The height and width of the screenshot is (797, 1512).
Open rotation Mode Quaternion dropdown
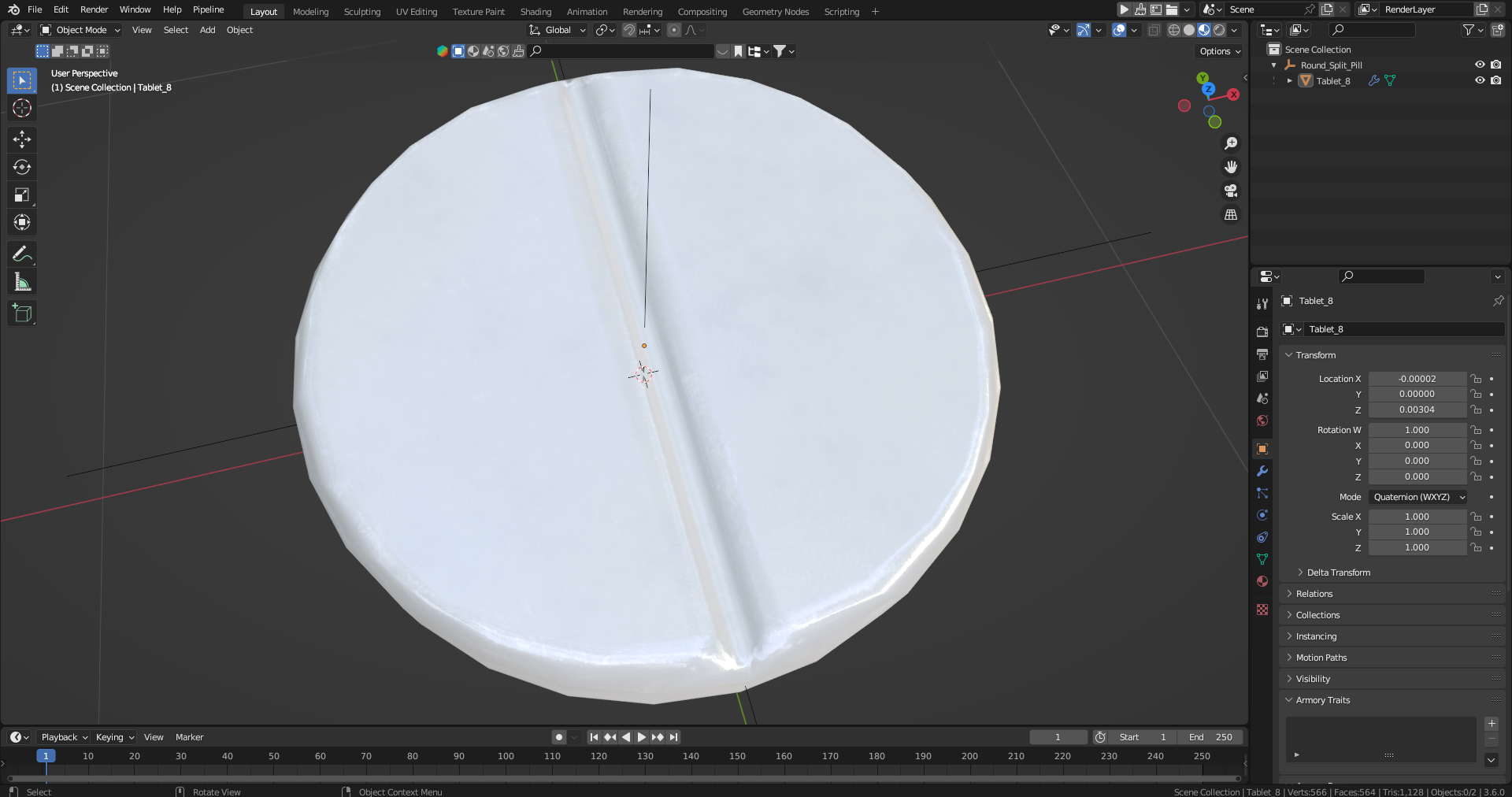tap(1417, 497)
